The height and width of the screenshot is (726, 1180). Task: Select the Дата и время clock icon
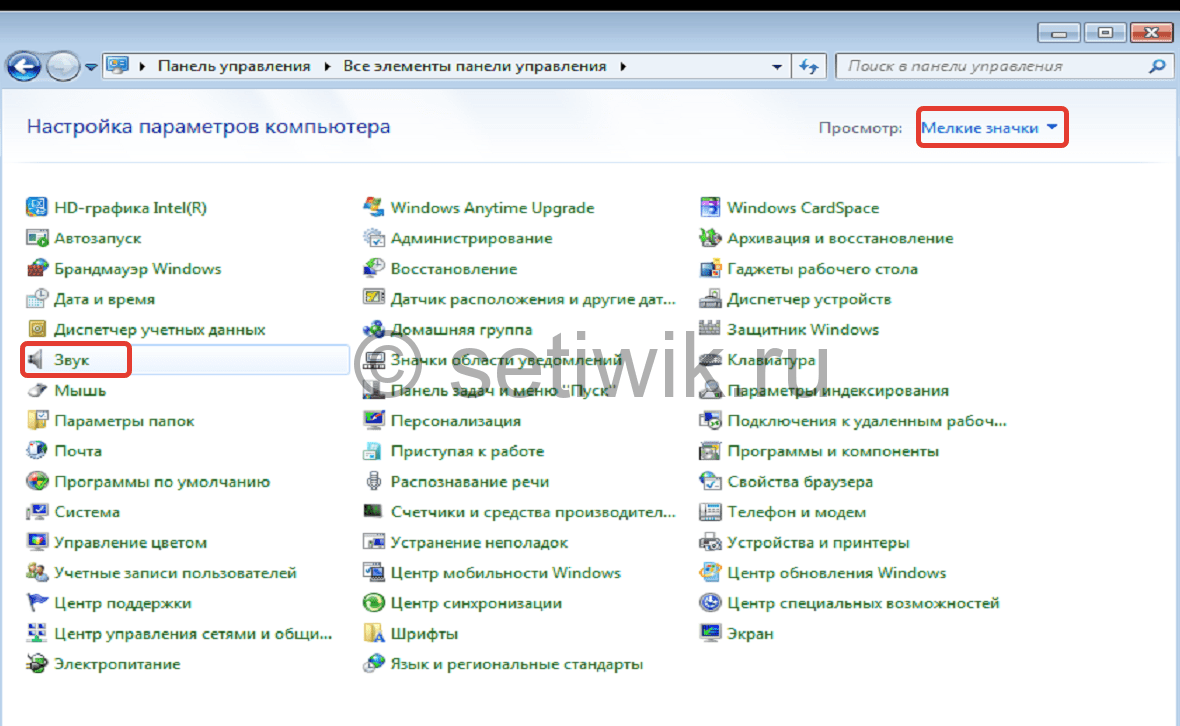[36, 299]
